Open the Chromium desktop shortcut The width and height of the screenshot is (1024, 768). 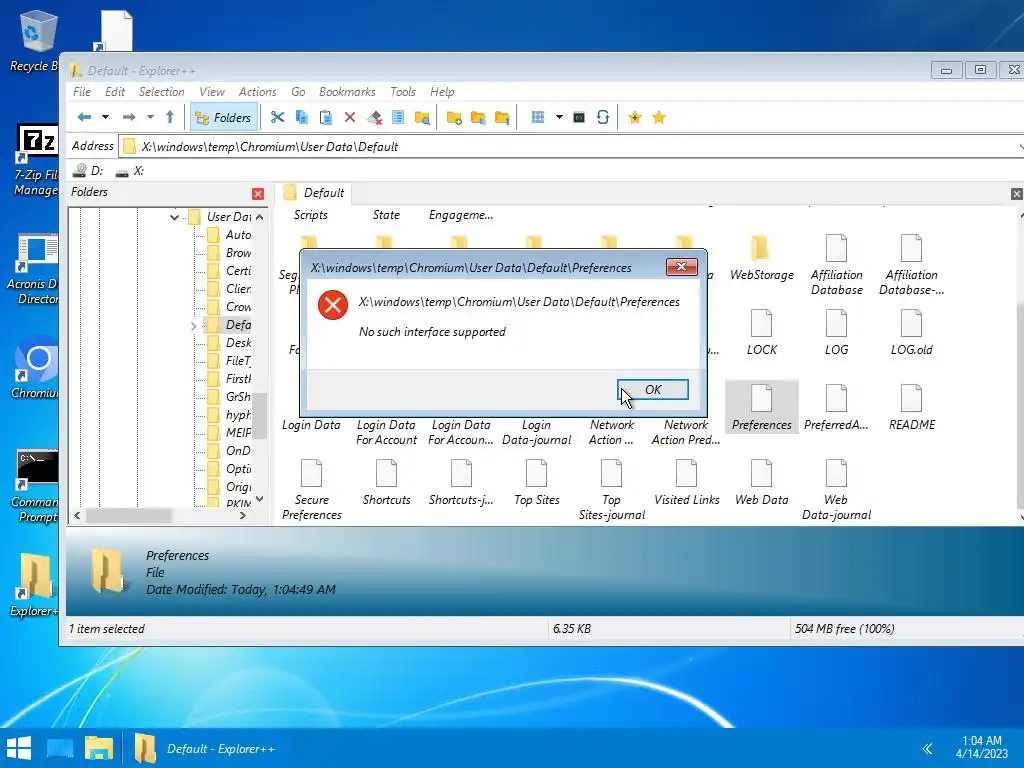36,369
